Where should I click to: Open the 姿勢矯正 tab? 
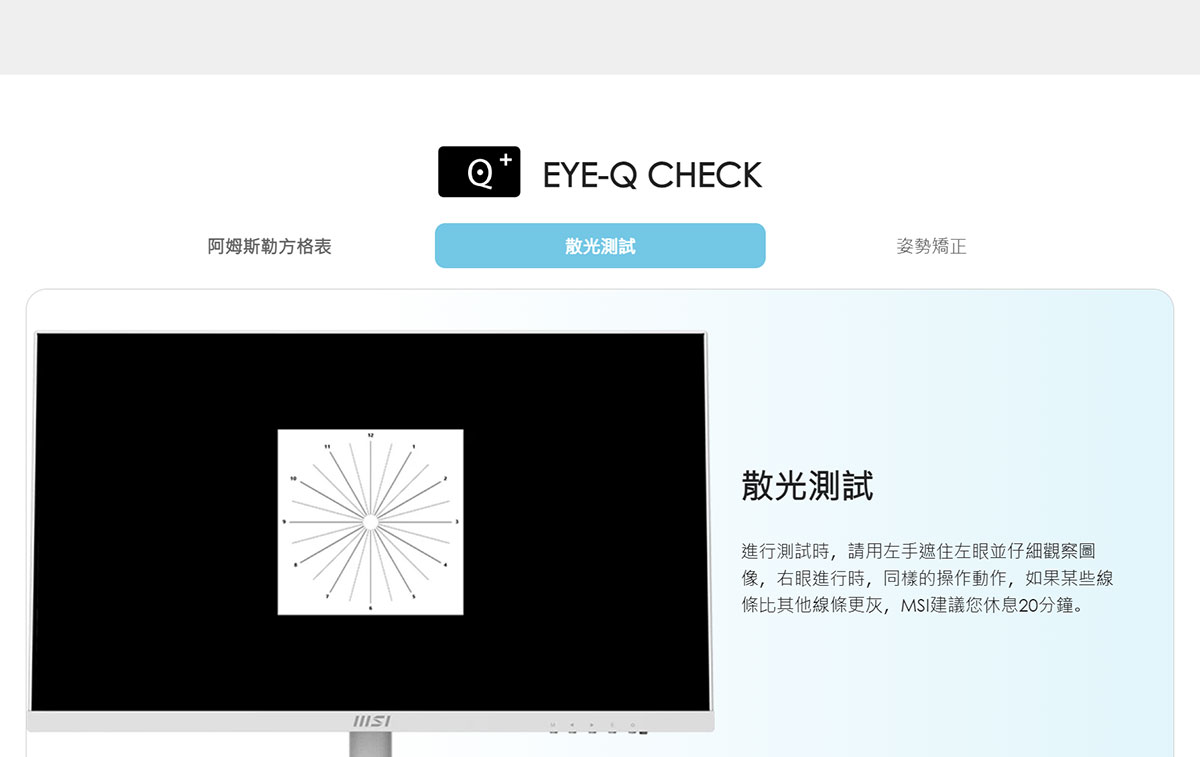tap(932, 246)
